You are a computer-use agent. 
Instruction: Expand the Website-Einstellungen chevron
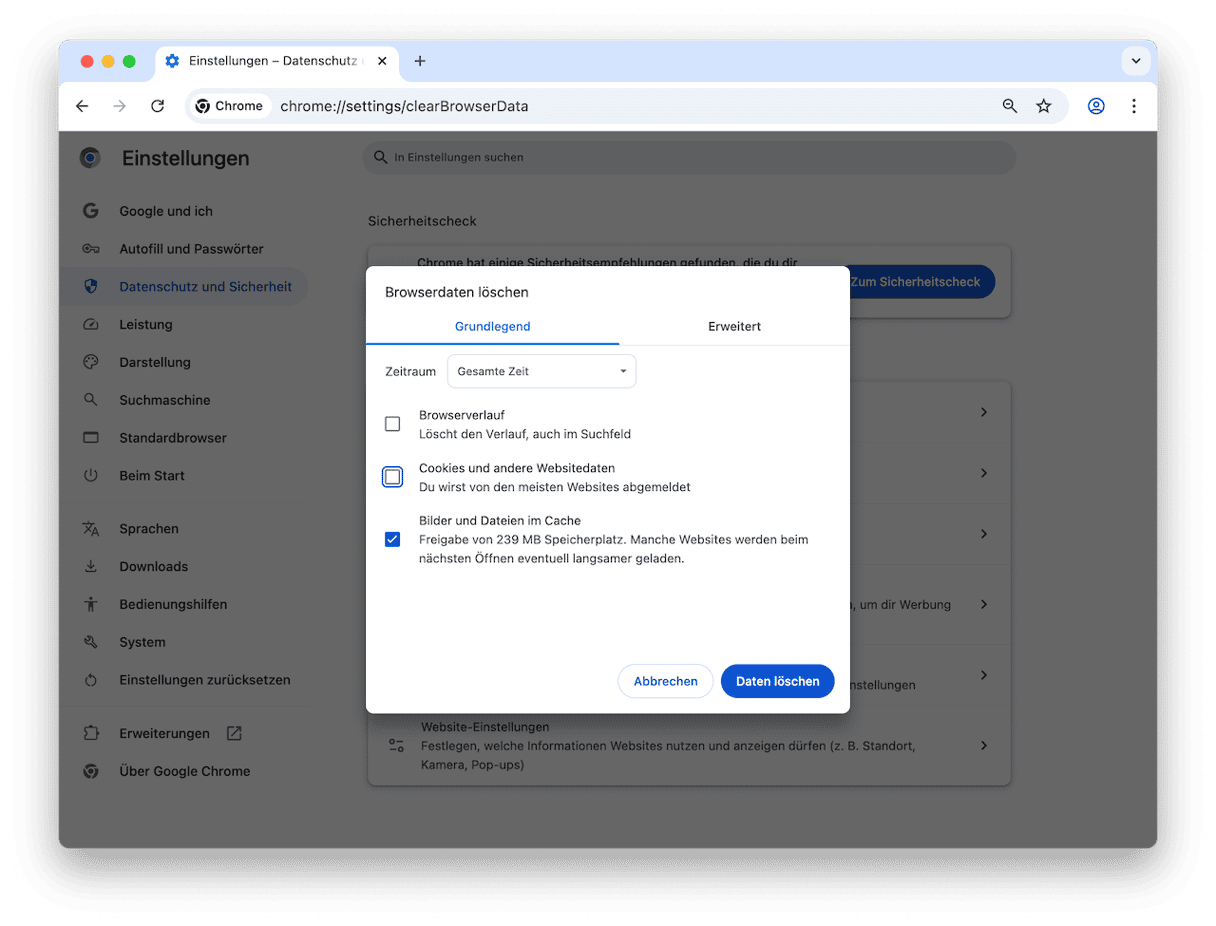[984, 746]
